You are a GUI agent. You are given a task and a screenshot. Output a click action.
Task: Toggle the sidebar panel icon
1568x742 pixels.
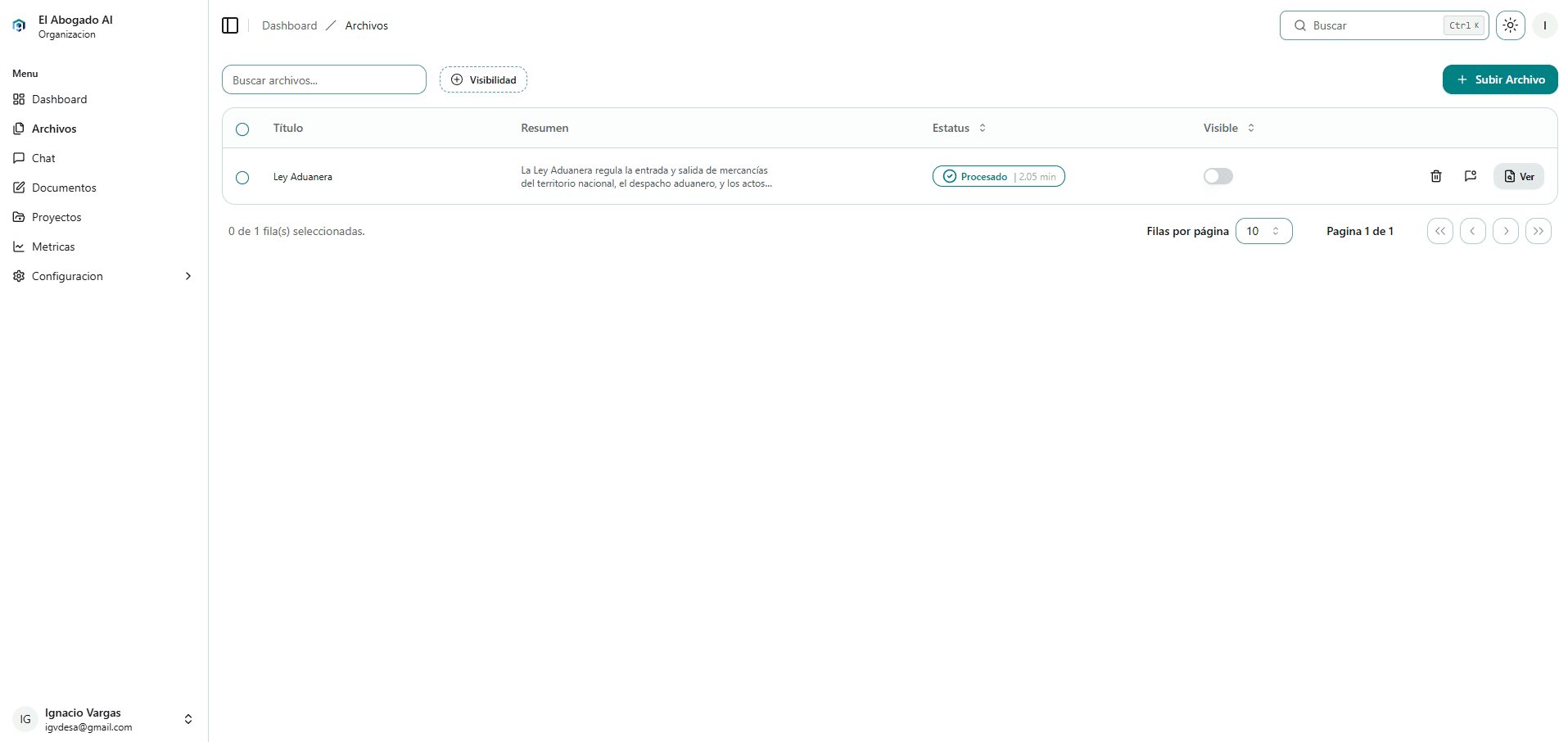[x=230, y=25]
